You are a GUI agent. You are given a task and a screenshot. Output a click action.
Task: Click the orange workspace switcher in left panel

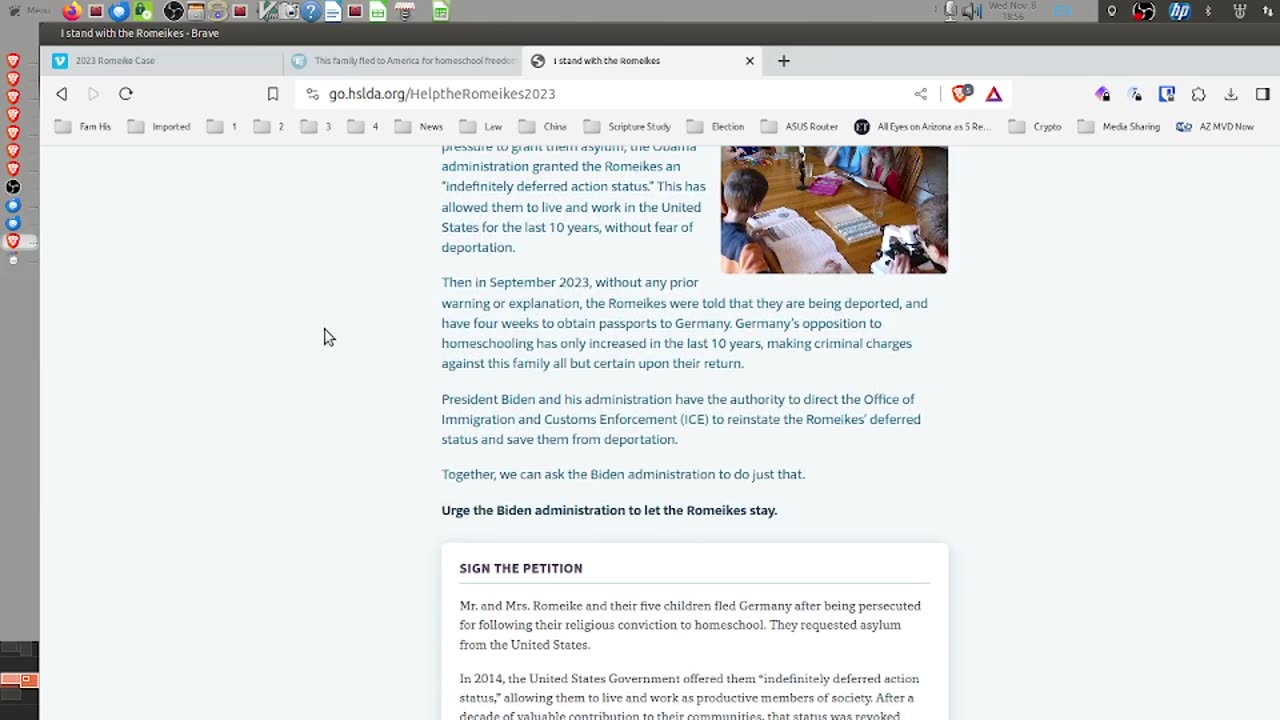[x=19, y=680]
